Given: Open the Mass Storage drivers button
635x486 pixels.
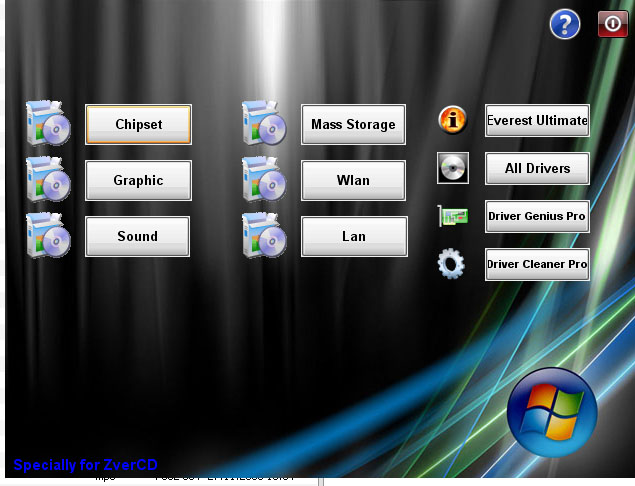Looking at the screenshot, I should 353,124.
